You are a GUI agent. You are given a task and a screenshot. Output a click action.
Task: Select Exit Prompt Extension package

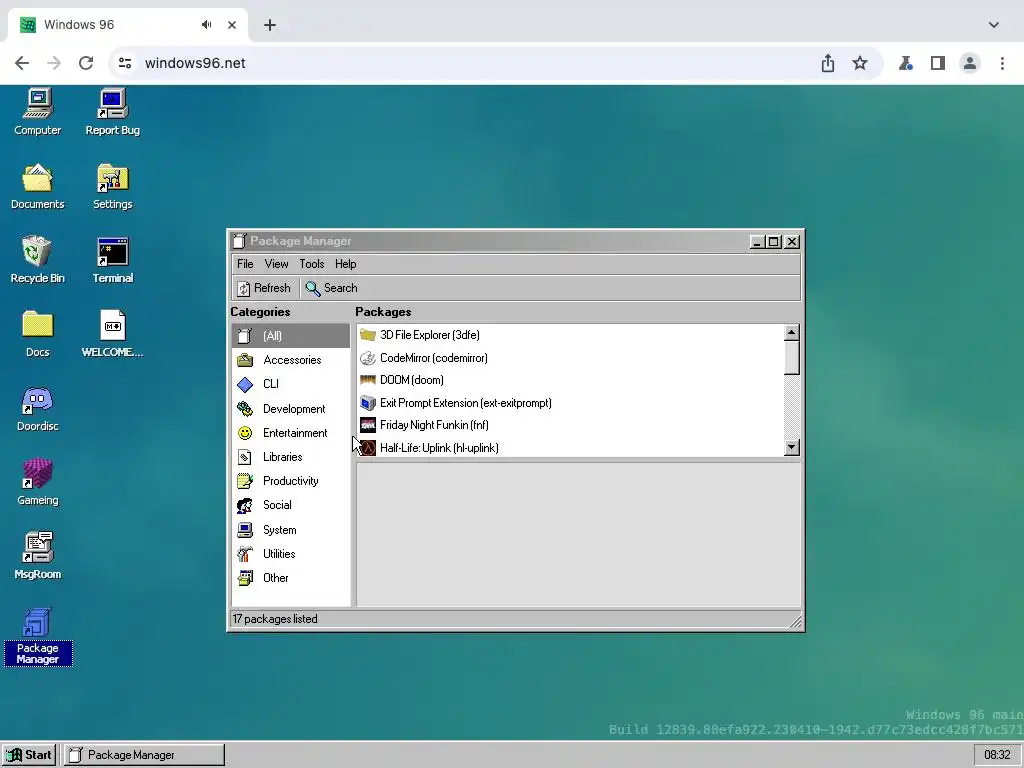tap(570, 403)
